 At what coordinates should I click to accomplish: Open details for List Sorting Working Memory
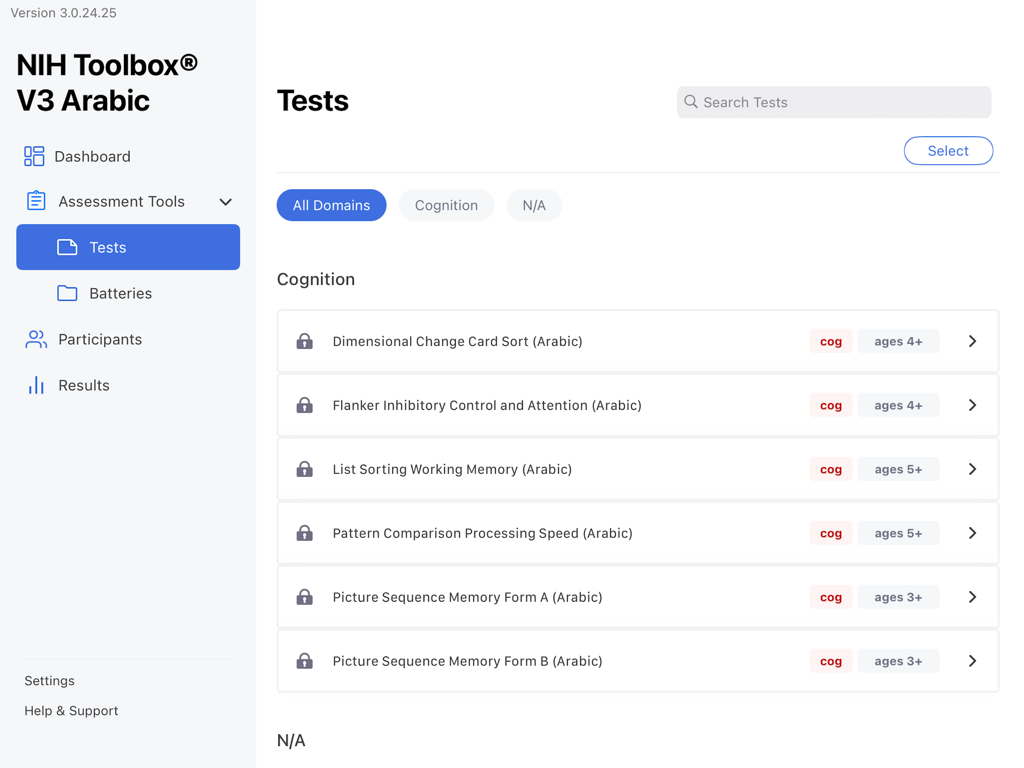pyautogui.click(x=972, y=469)
